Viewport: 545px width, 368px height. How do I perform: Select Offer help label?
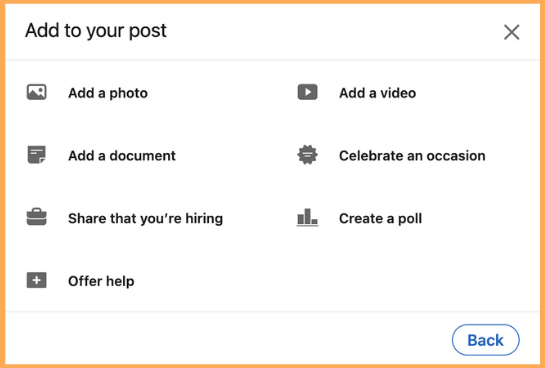click(x=101, y=281)
